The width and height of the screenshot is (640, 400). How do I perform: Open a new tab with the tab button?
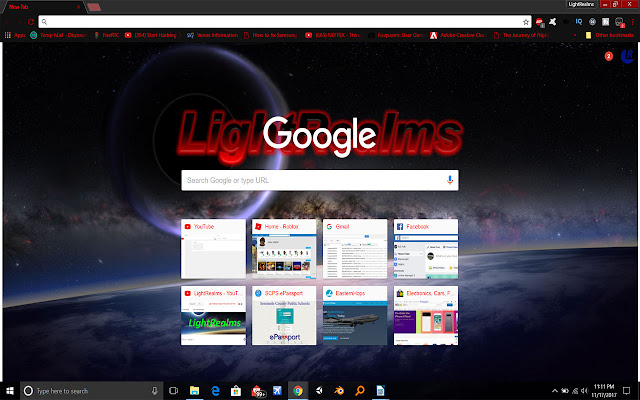(94, 7)
